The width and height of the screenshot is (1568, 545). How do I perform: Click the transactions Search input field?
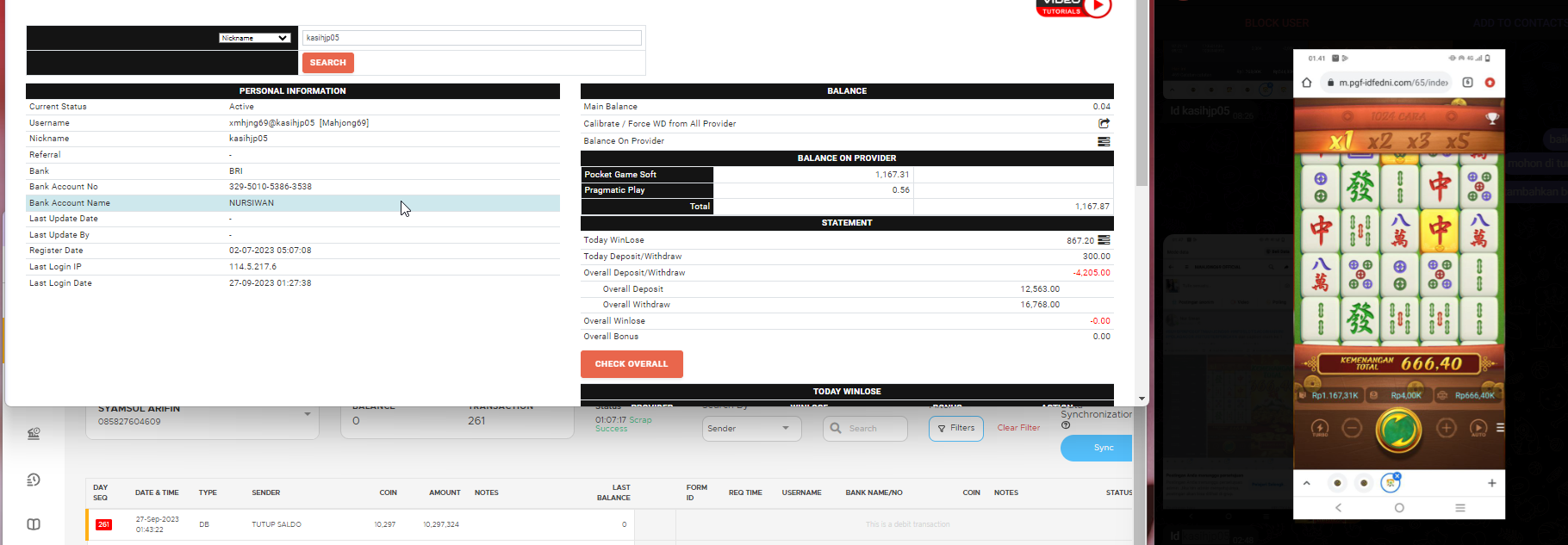866,429
